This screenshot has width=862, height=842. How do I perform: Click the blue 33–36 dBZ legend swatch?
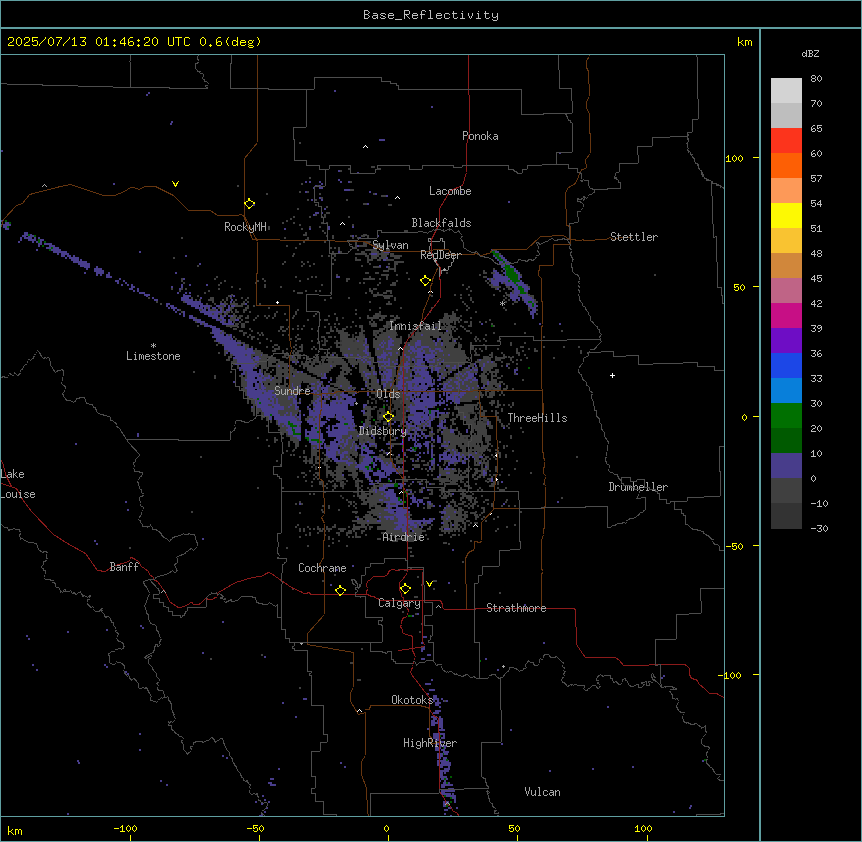click(786, 365)
